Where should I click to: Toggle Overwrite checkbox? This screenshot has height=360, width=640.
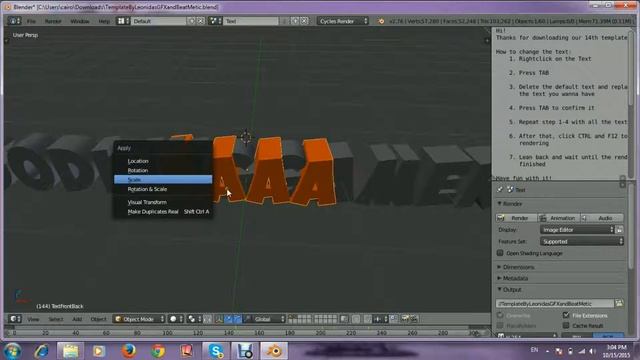[500, 315]
